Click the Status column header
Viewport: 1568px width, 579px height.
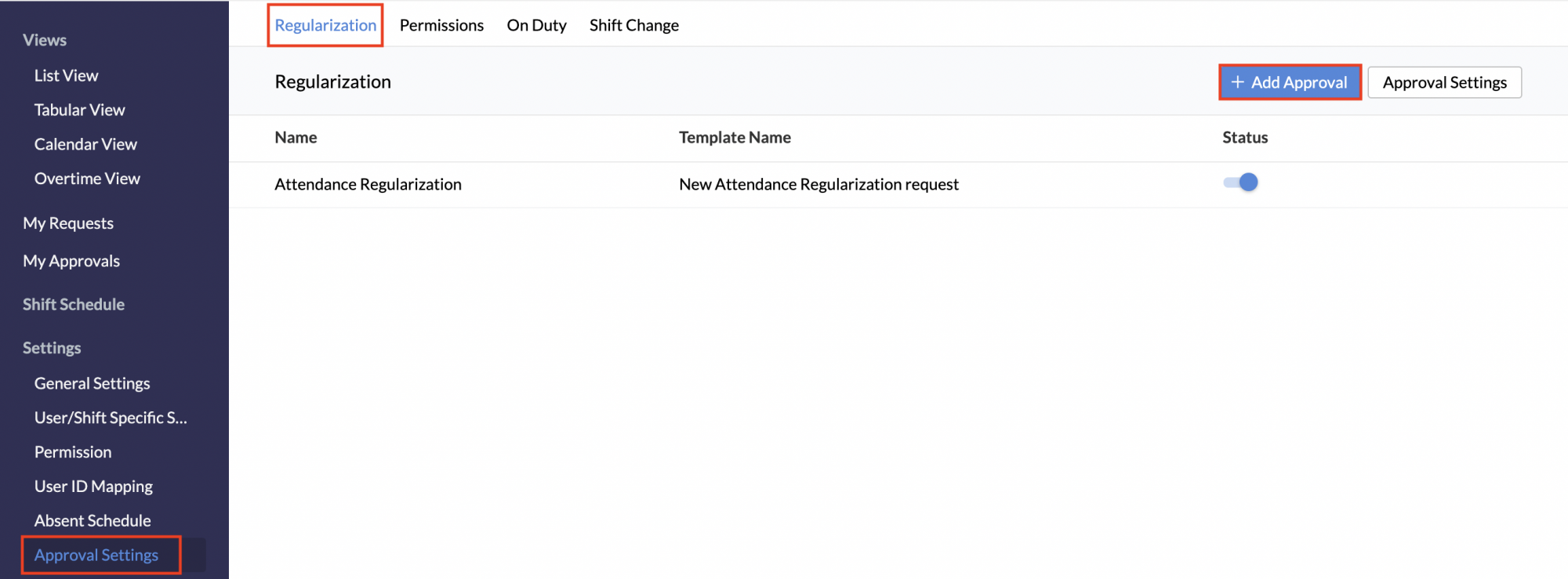point(1245,137)
